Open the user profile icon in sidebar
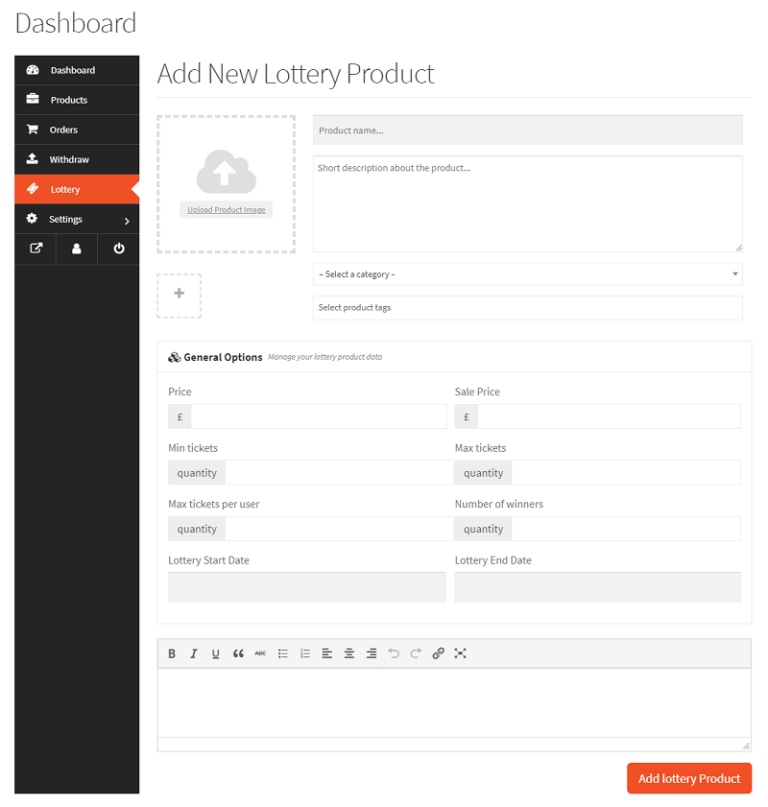This screenshot has width=768, height=807. click(77, 249)
